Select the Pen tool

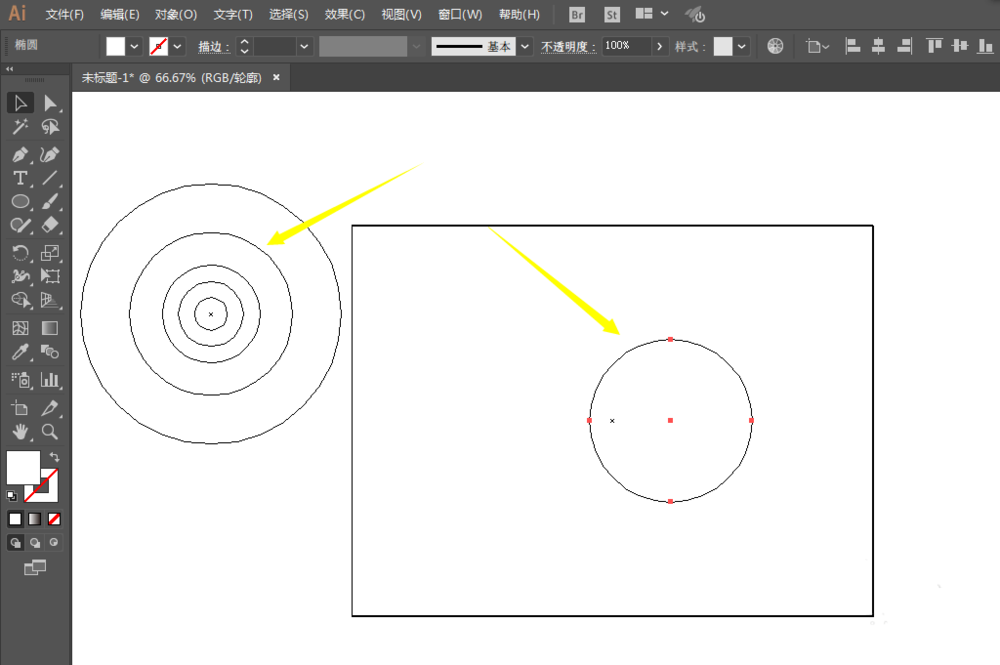pyautogui.click(x=20, y=154)
